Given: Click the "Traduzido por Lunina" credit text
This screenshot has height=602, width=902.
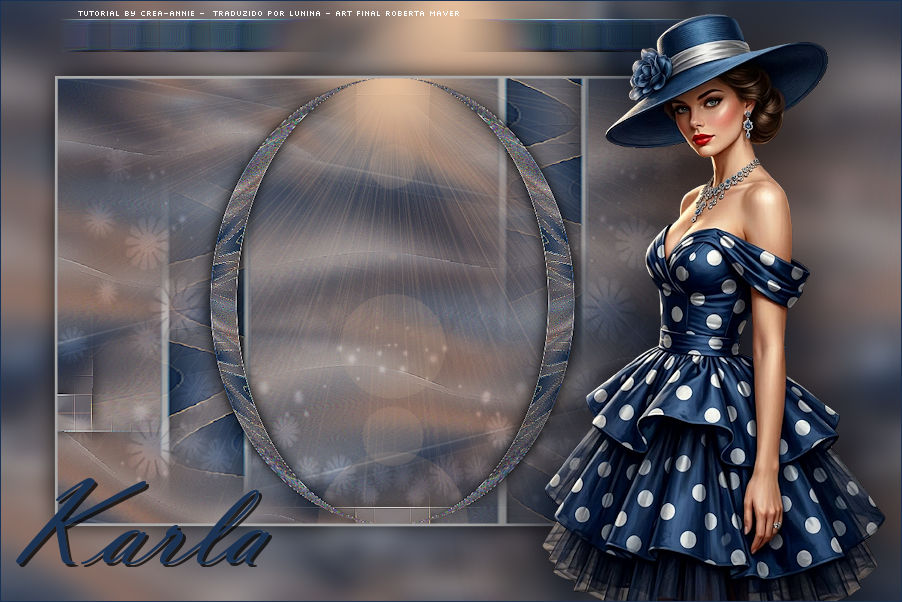Looking at the screenshot, I should [267, 13].
